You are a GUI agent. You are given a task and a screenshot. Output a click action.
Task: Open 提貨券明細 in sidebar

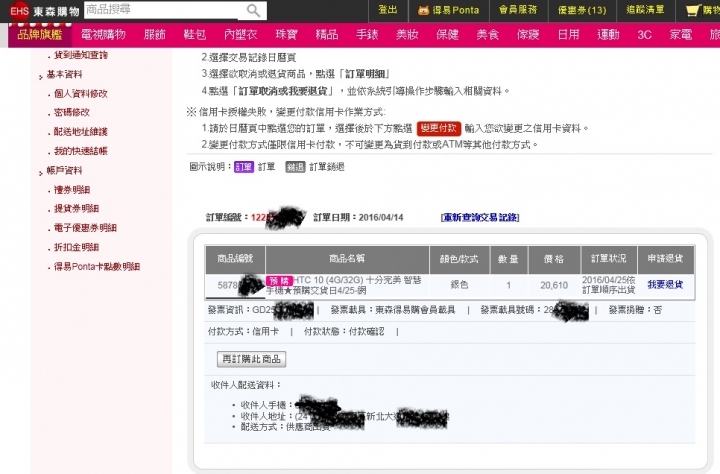pyautogui.click(x=76, y=209)
